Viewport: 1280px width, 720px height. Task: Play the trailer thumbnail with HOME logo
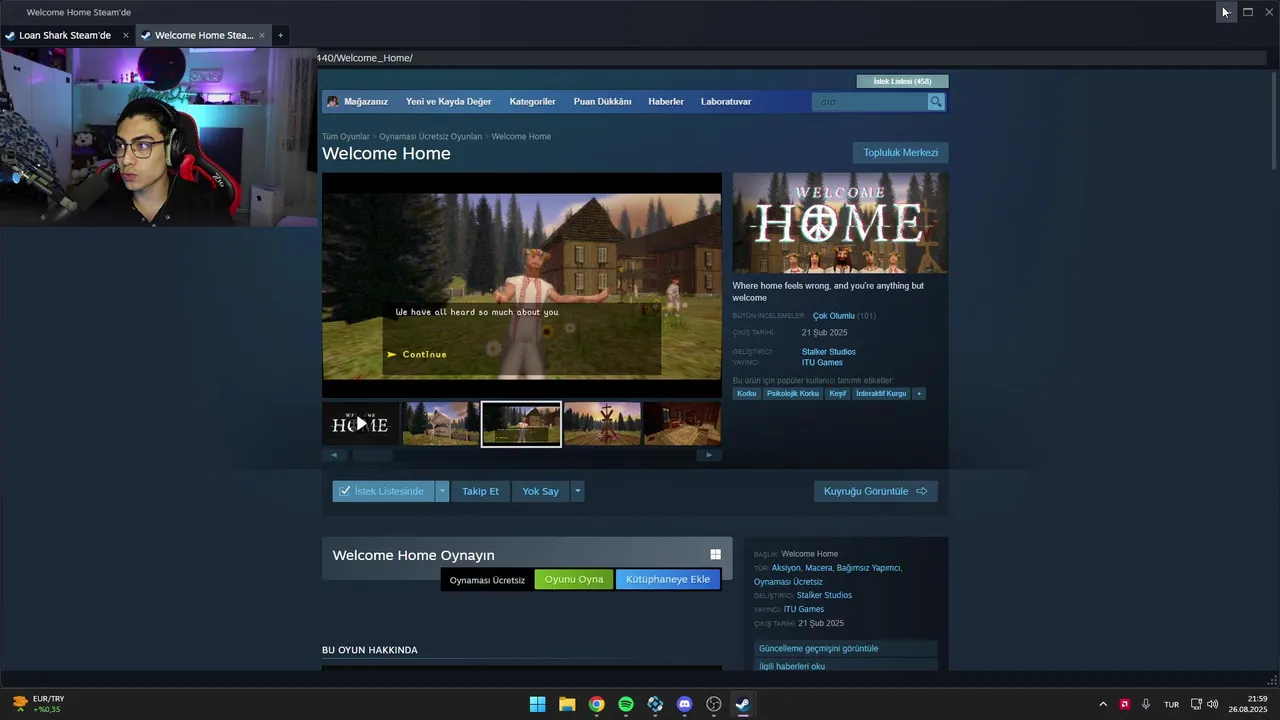pos(360,424)
